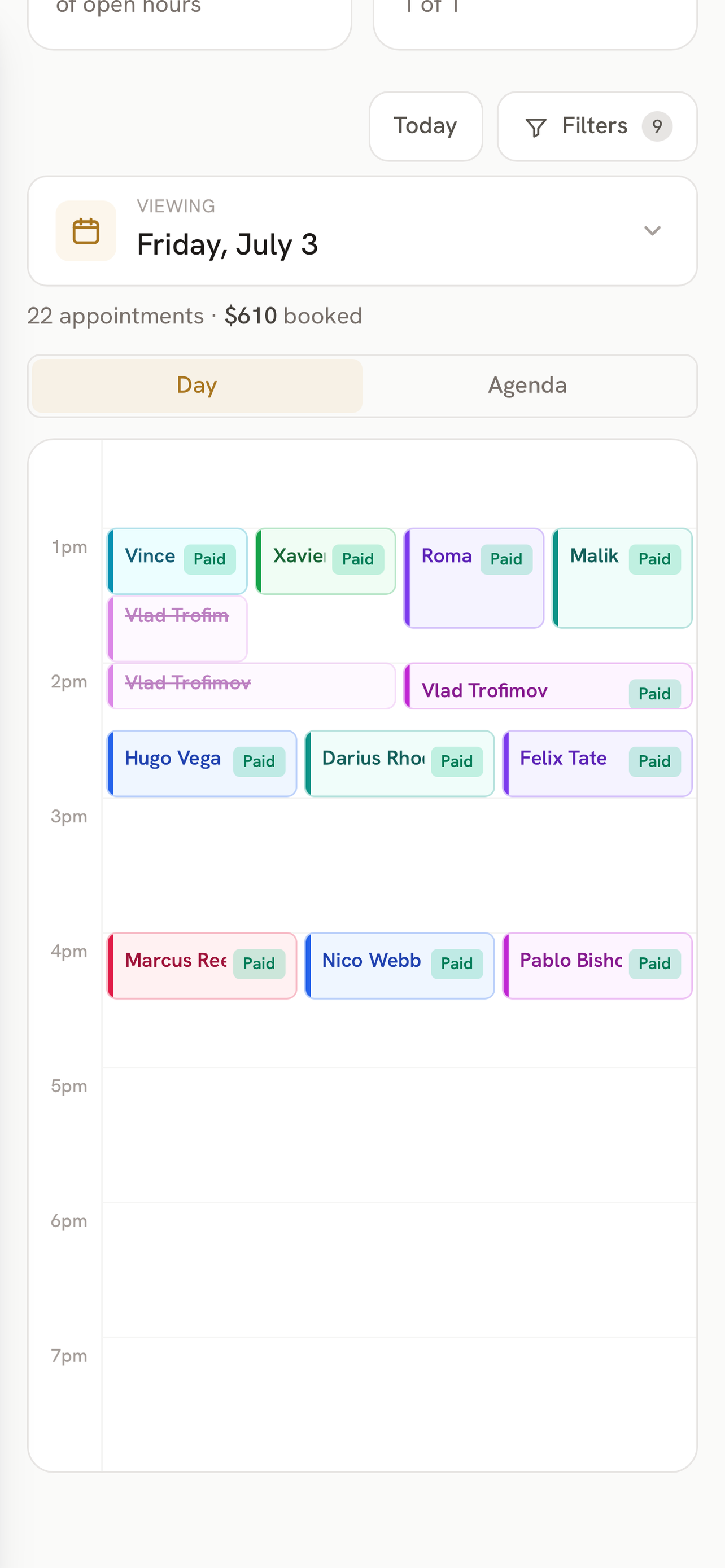Click the calendar icon beside Viewing
Viewport: 725px width, 1568px height.
point(86,231)
